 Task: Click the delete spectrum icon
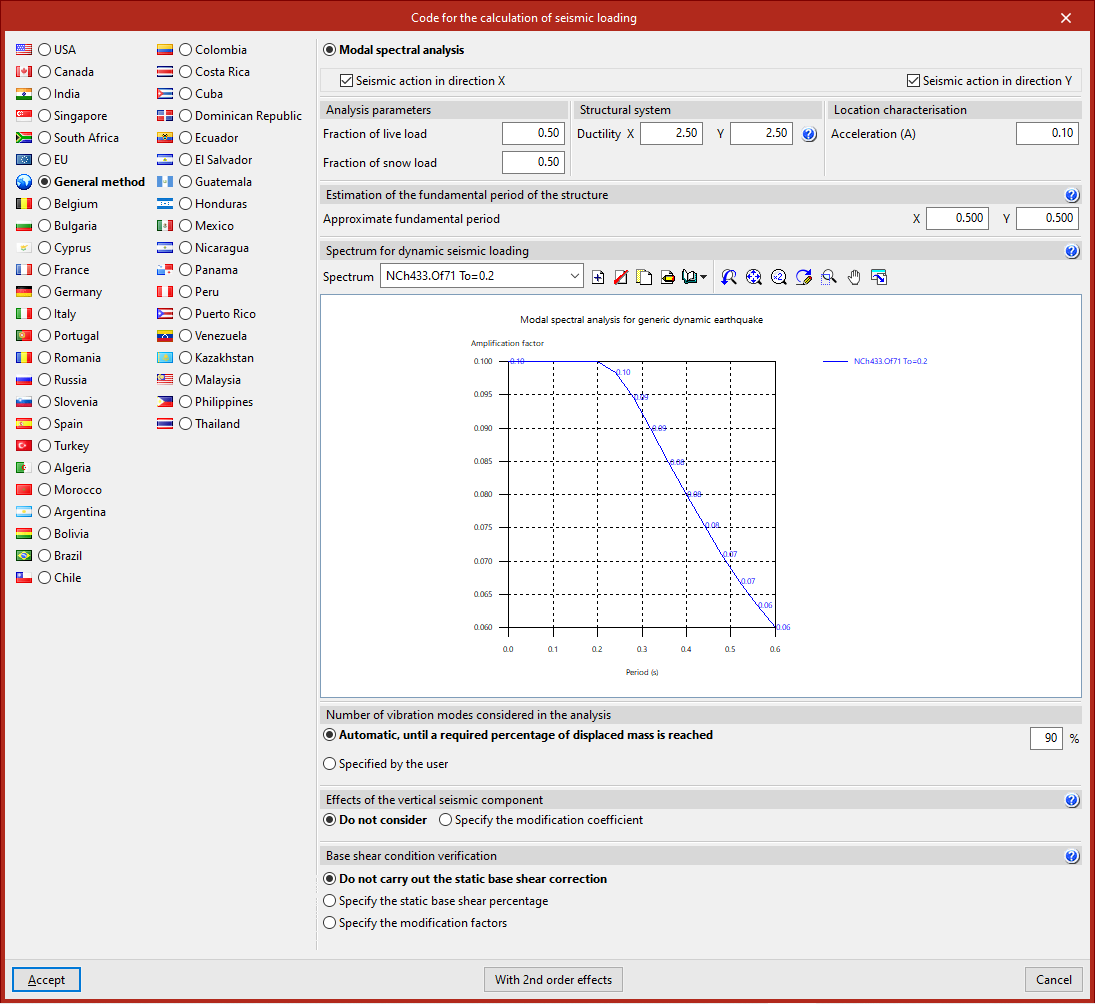(x=620, y=277)
